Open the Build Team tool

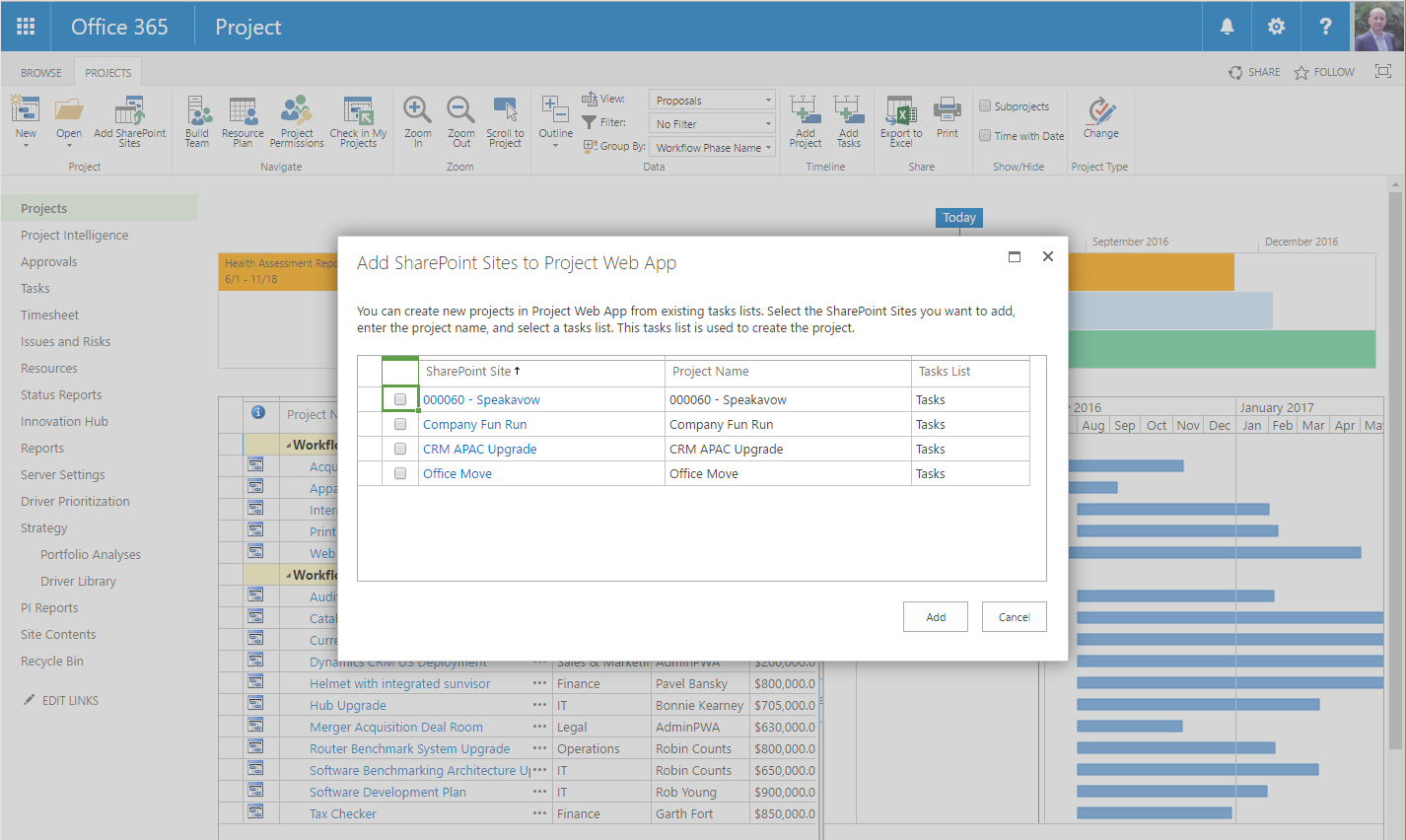tap(197, 120)
